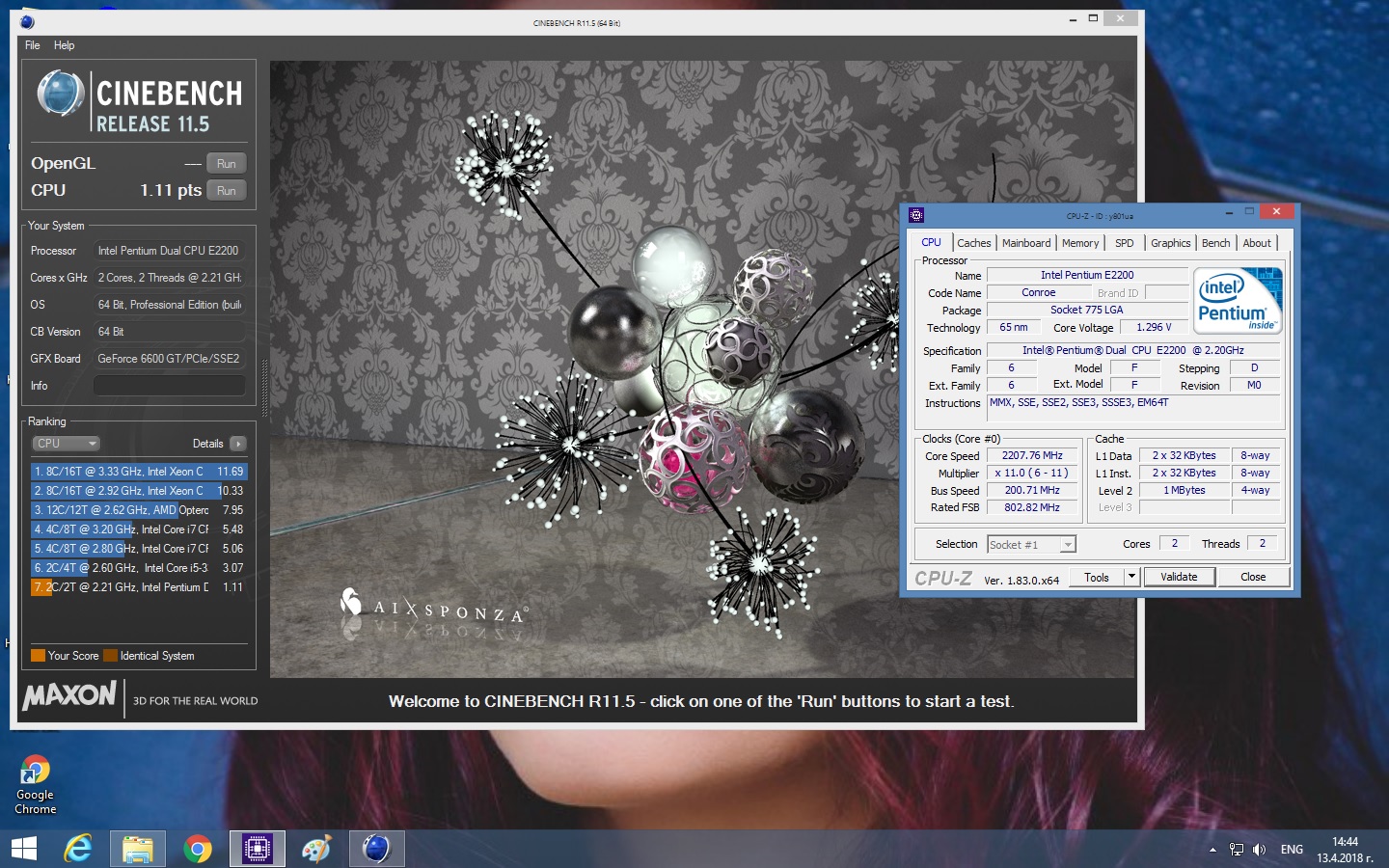Image resolution: width=1389 pixels, height=868 pixels.
Task: Open the Windows Start button
Action: (23, 849)
